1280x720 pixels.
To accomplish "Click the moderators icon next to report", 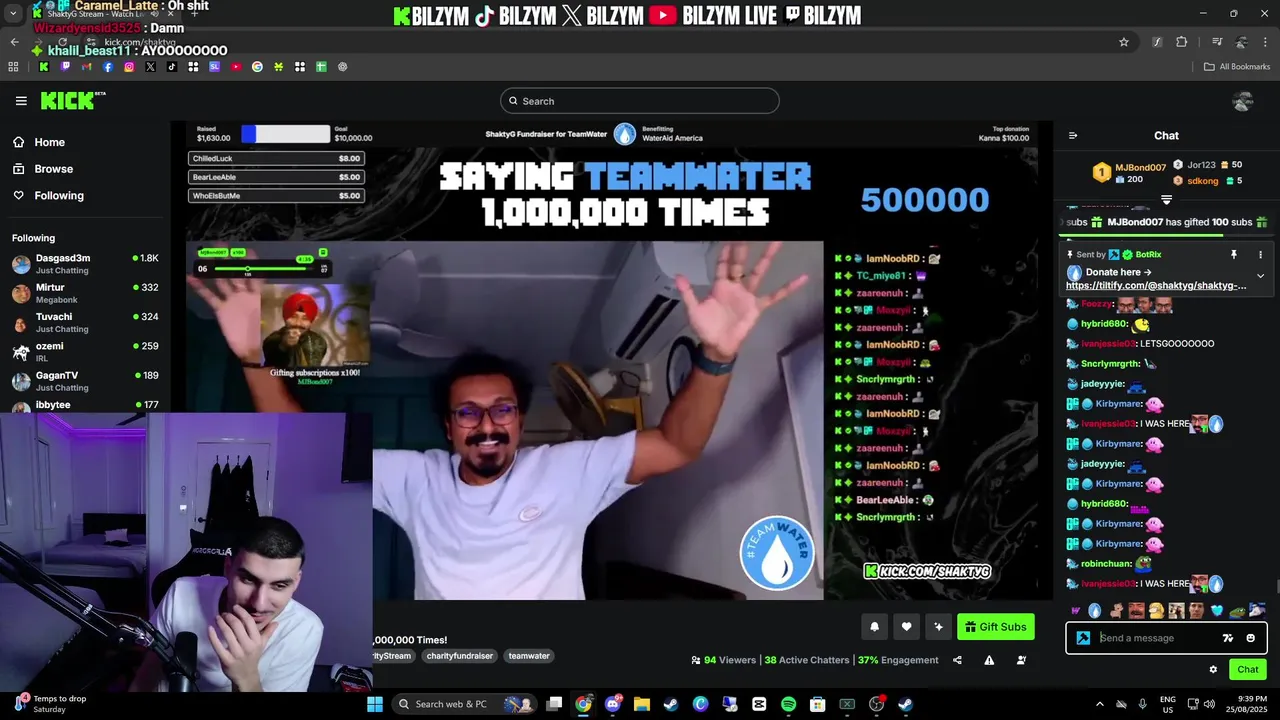I will click(x=1021, y=660).
